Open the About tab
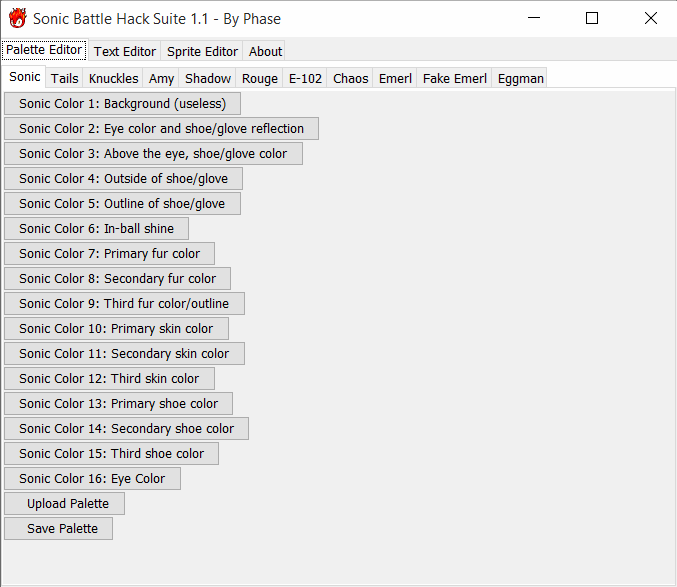This screenshot has width=677, height=587. [265, 51]
